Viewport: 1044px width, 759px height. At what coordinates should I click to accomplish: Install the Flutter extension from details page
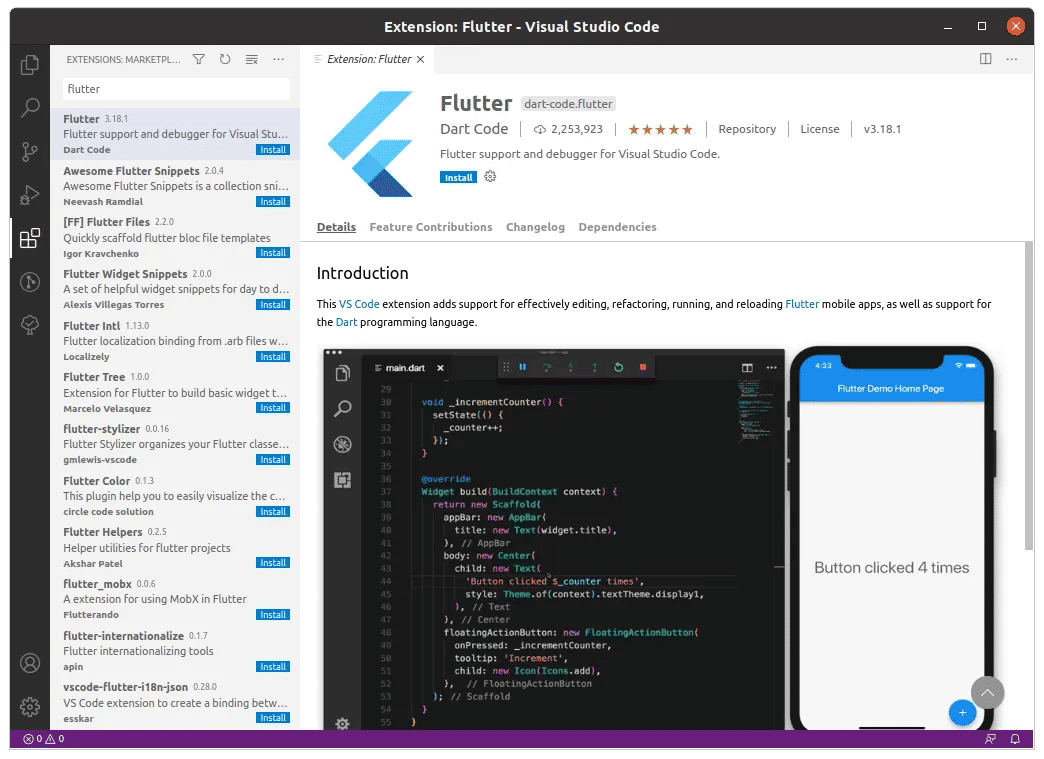point(458,177)
